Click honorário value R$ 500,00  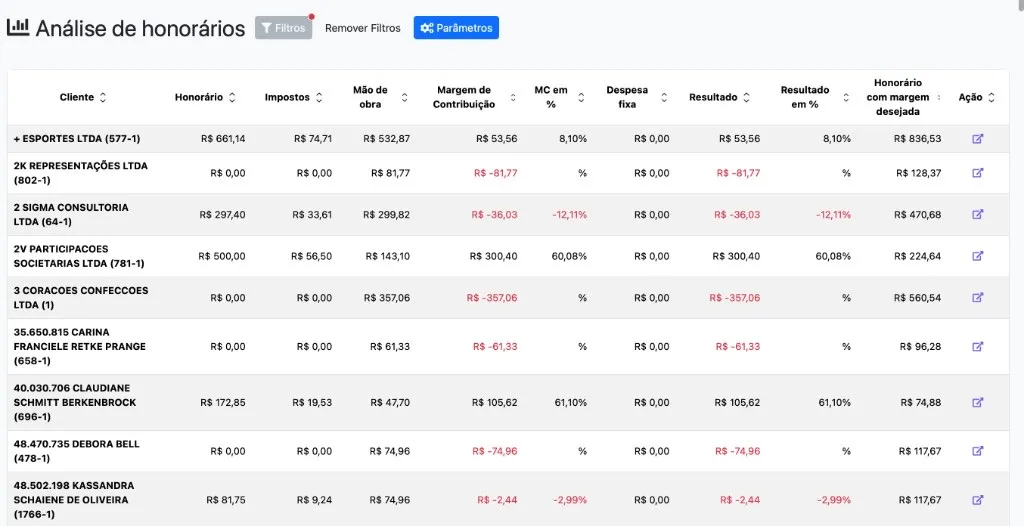click(x=222, y=256)
